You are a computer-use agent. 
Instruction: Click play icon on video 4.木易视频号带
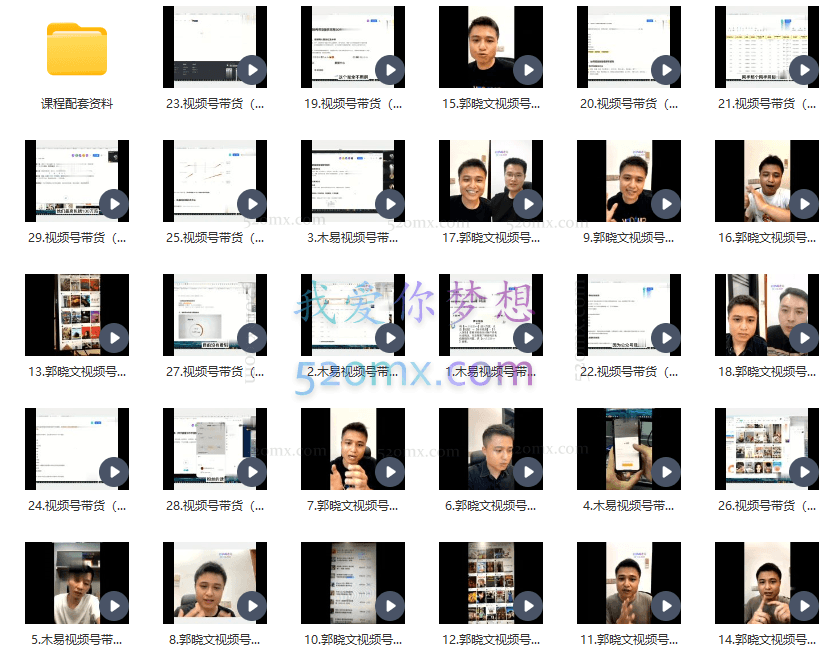[666, 472]
